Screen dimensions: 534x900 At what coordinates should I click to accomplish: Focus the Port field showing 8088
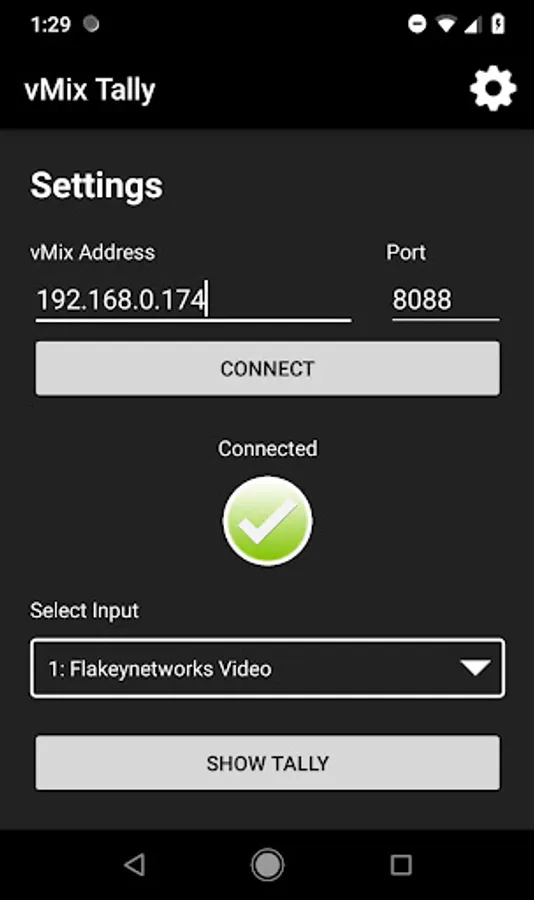[x=446, y=301]
